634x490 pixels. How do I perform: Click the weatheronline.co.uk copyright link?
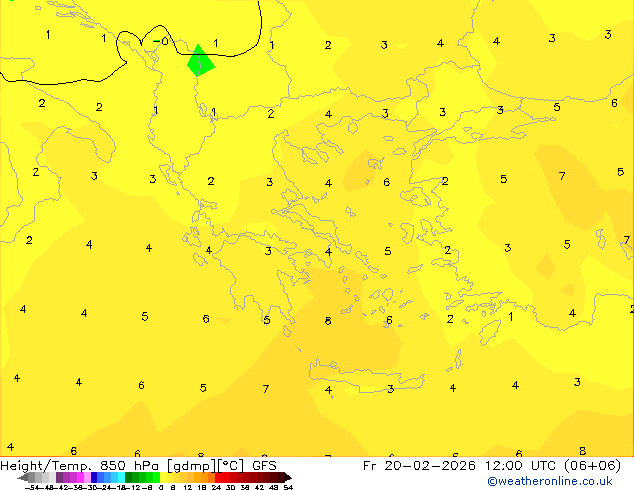[550, 481]
